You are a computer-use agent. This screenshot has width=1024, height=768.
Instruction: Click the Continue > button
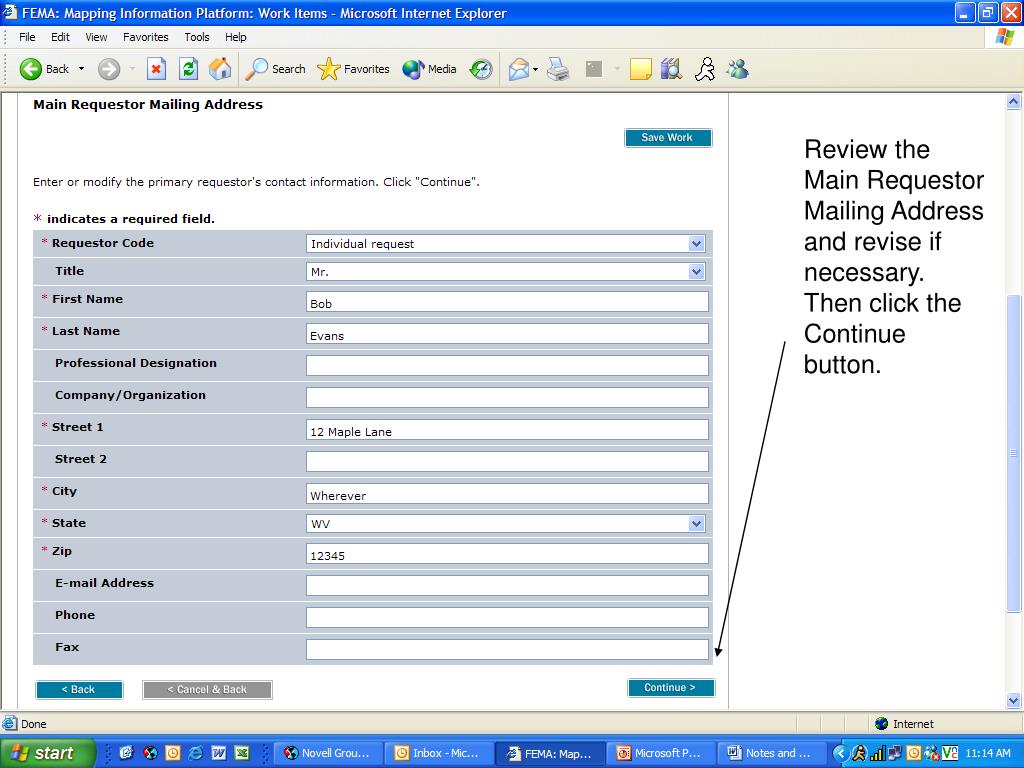671,688
